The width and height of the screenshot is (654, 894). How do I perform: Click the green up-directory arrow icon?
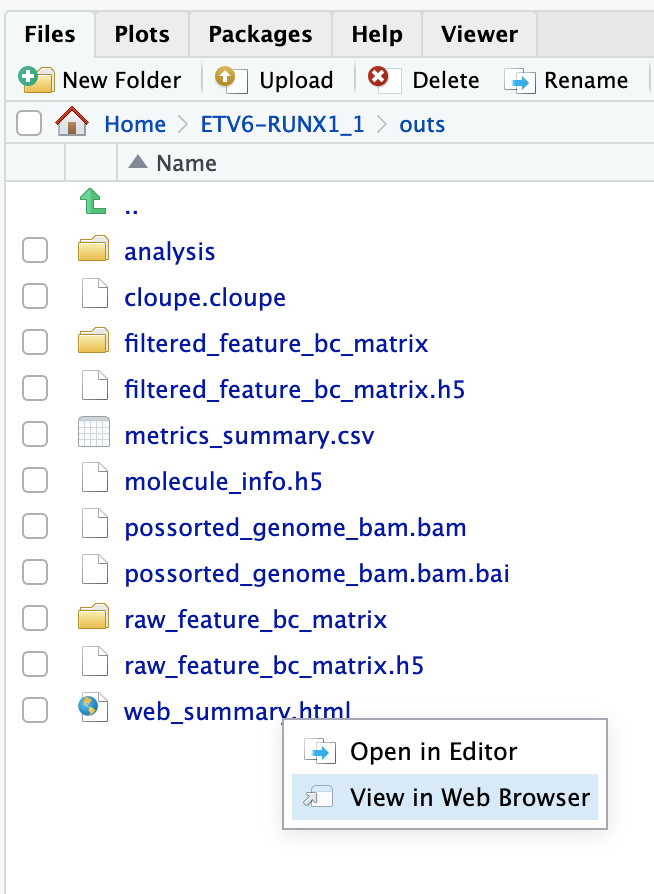click(92, 206)
